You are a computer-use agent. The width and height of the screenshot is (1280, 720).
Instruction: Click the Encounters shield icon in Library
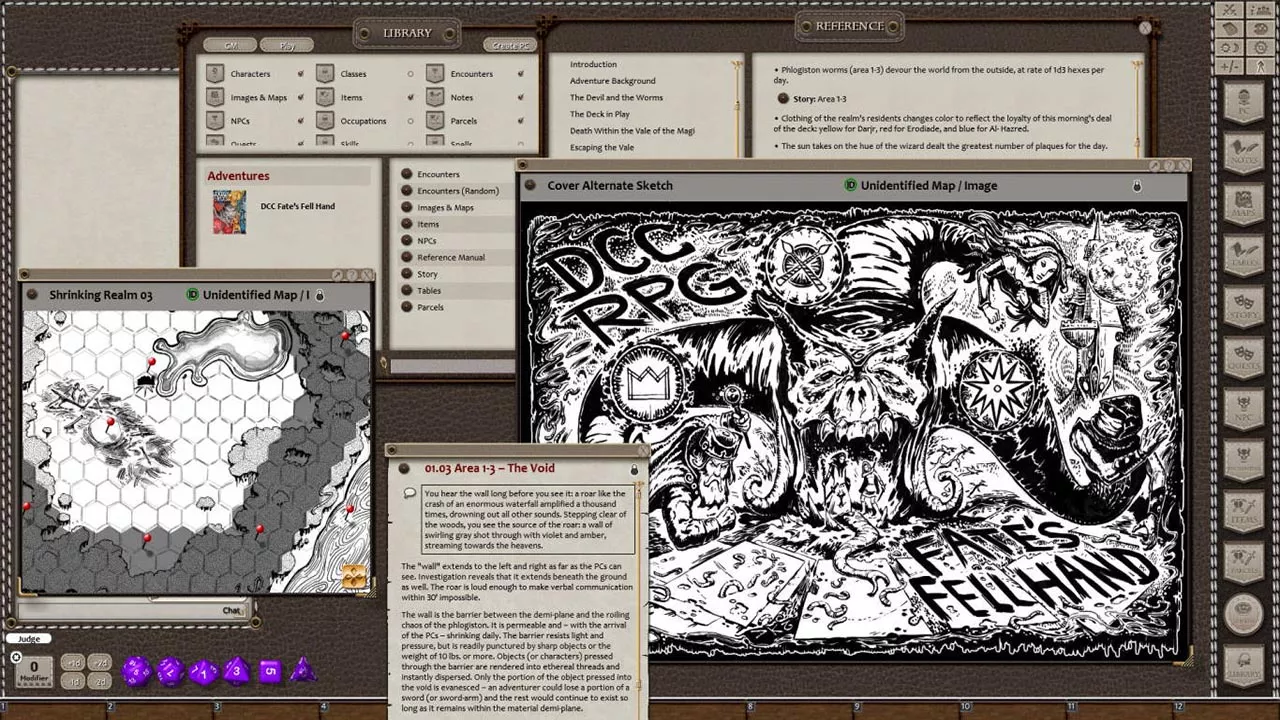(x=435, y=73)
